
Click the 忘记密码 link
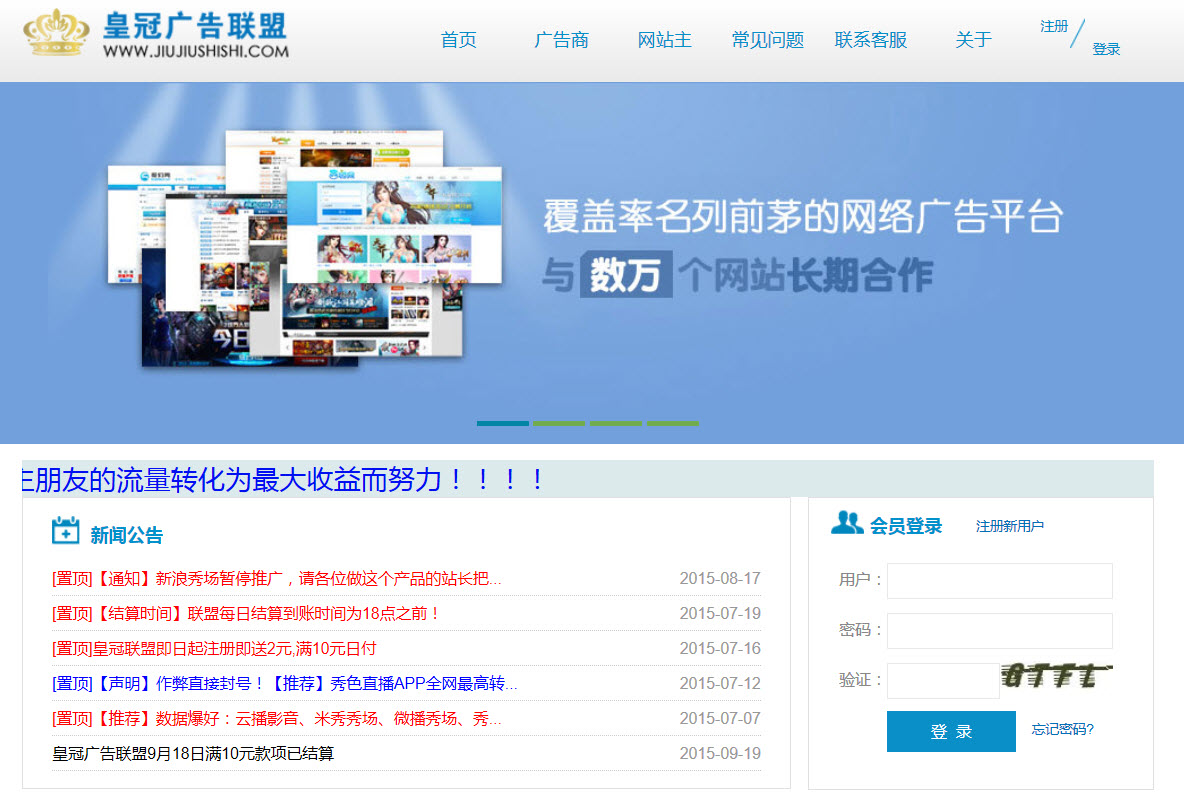(x=1064, y=732)
